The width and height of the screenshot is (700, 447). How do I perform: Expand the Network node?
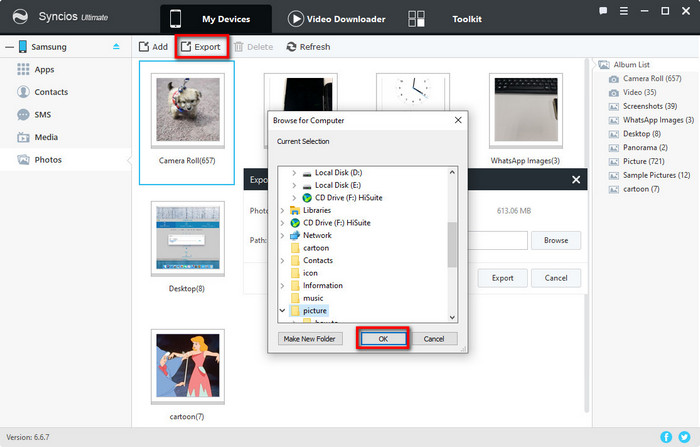(x=282, y=235)
